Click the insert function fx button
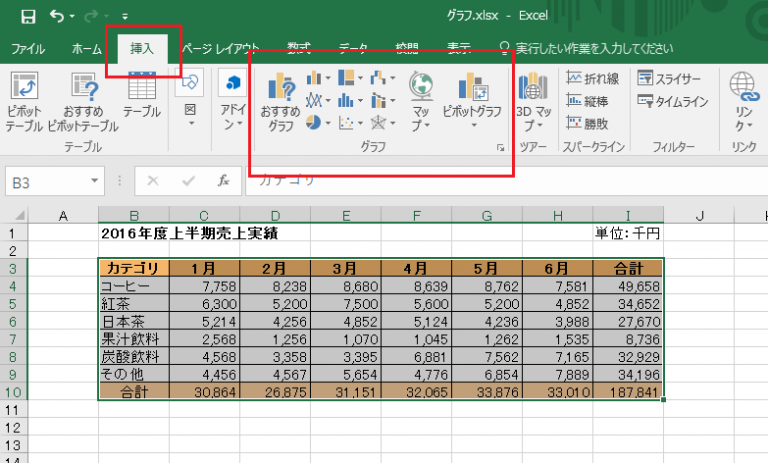 click(224, 181)
